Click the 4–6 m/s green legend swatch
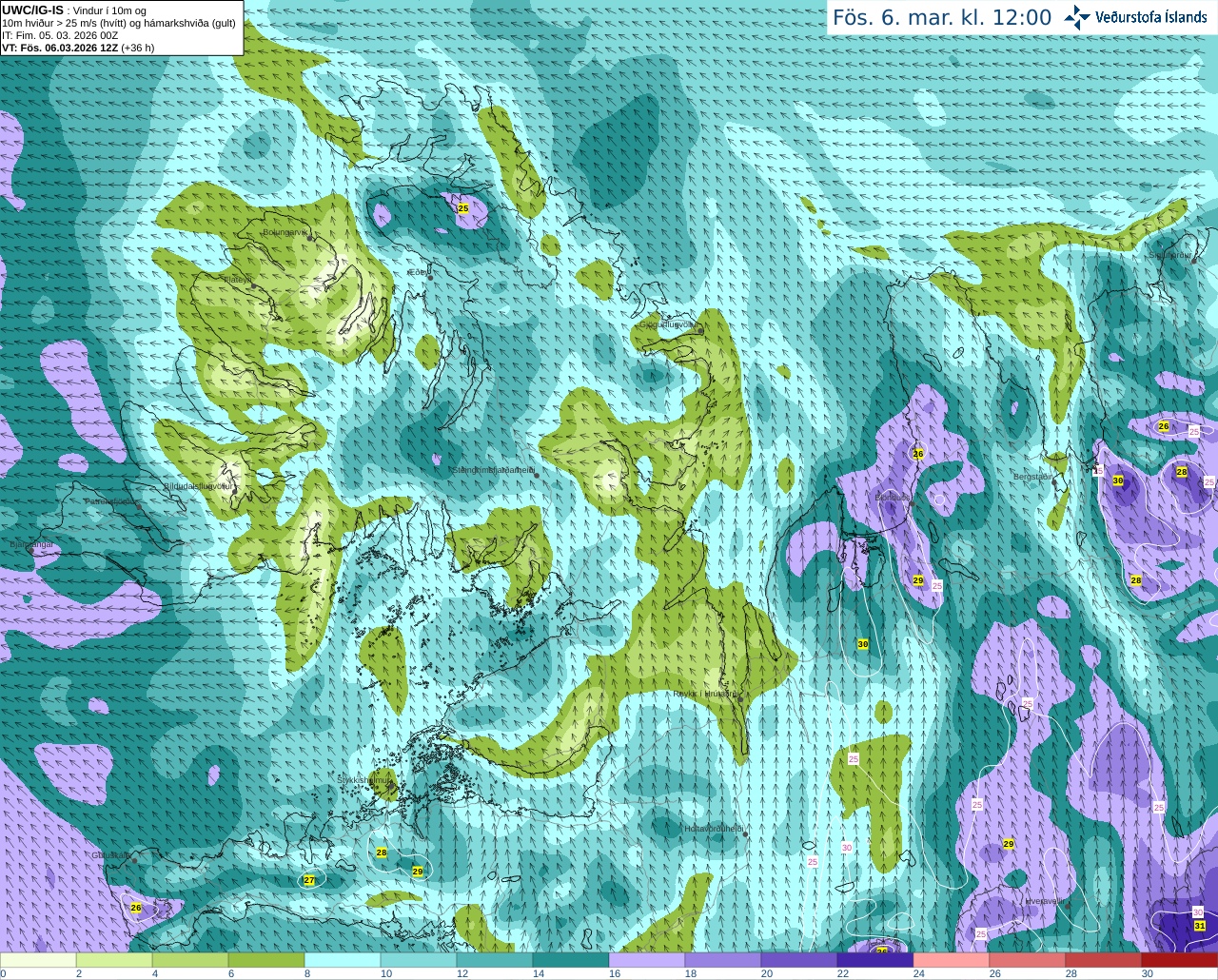 190,960
